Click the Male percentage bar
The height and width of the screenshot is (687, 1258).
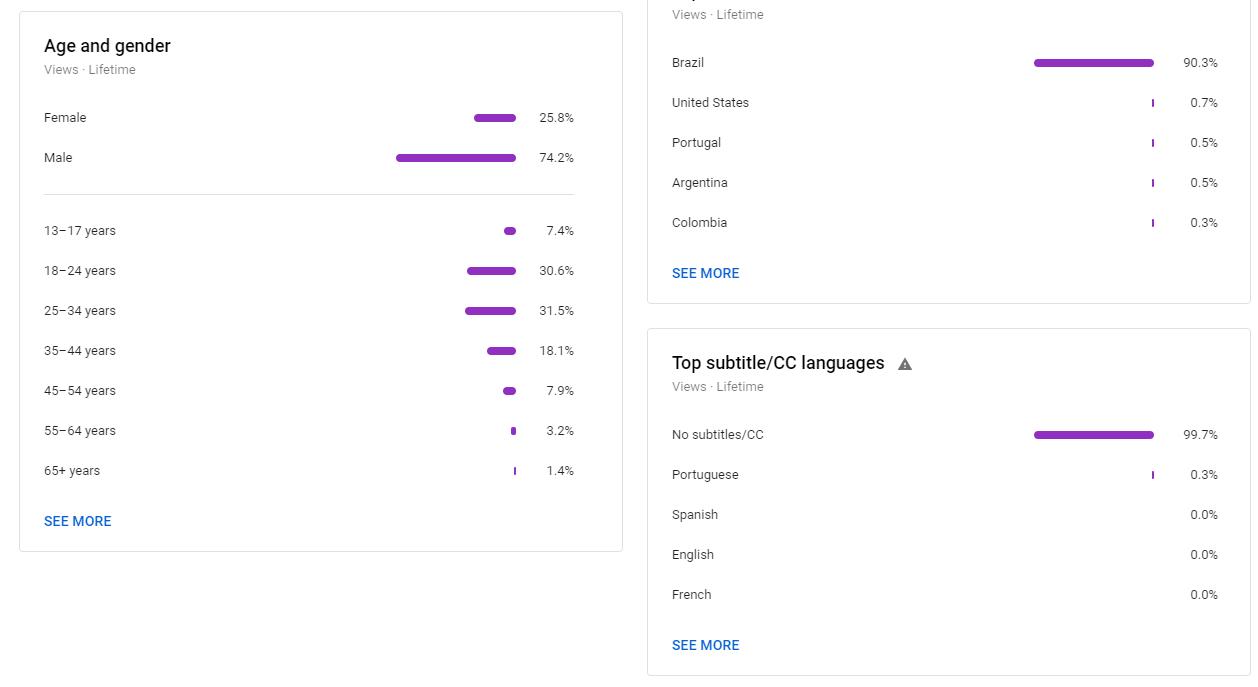click(456, 158)
